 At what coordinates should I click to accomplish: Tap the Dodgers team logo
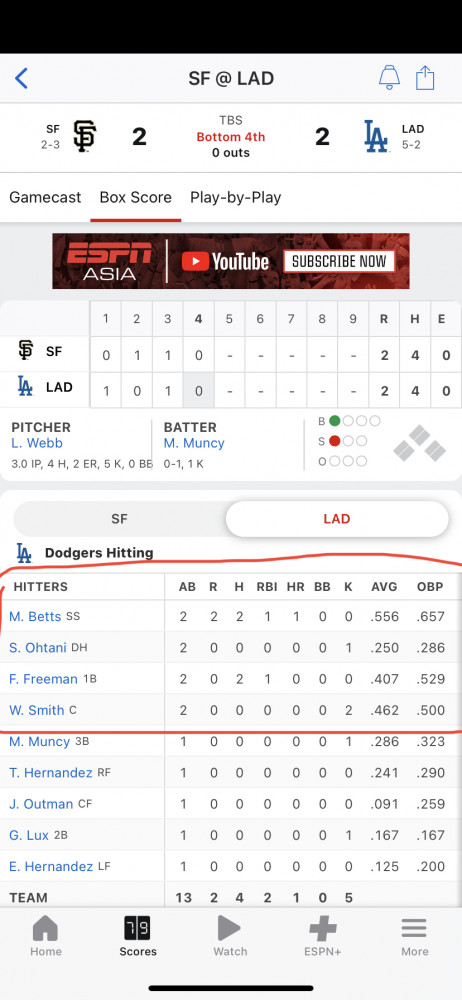(376, 136)
